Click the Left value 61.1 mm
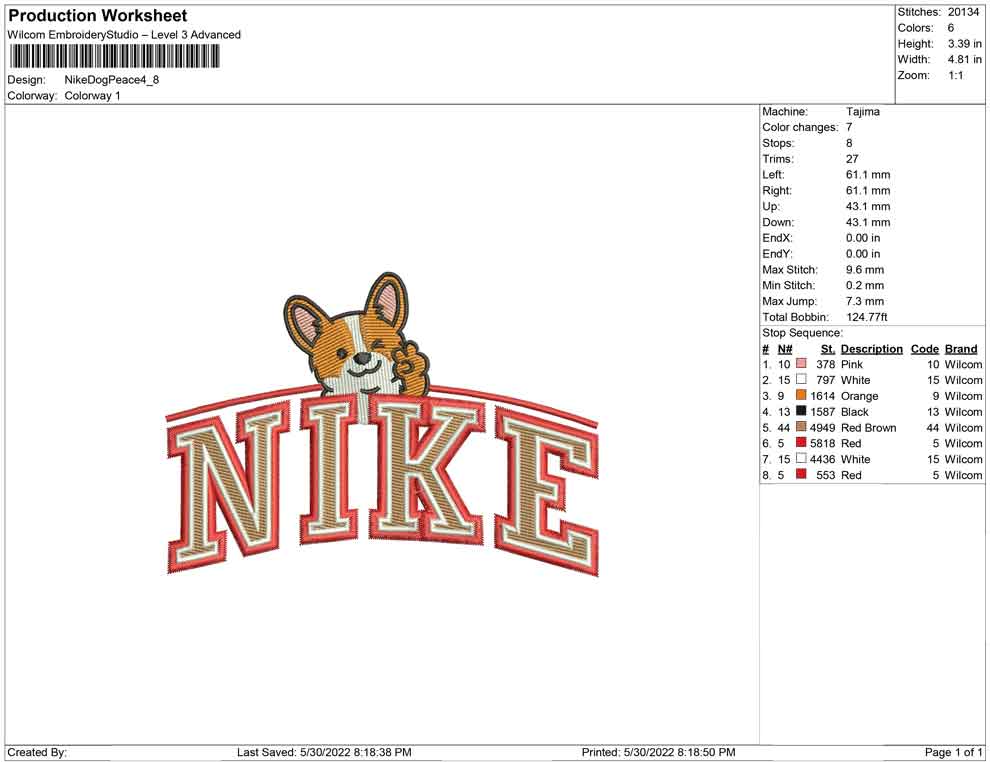This screenshot has height=762, width=990. coord(868,174)
